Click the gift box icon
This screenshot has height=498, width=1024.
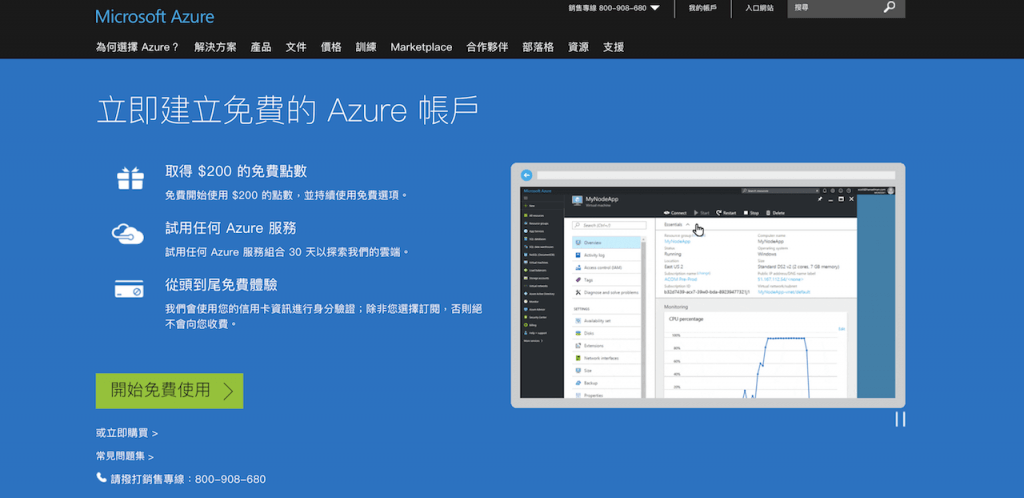(130, 178)
